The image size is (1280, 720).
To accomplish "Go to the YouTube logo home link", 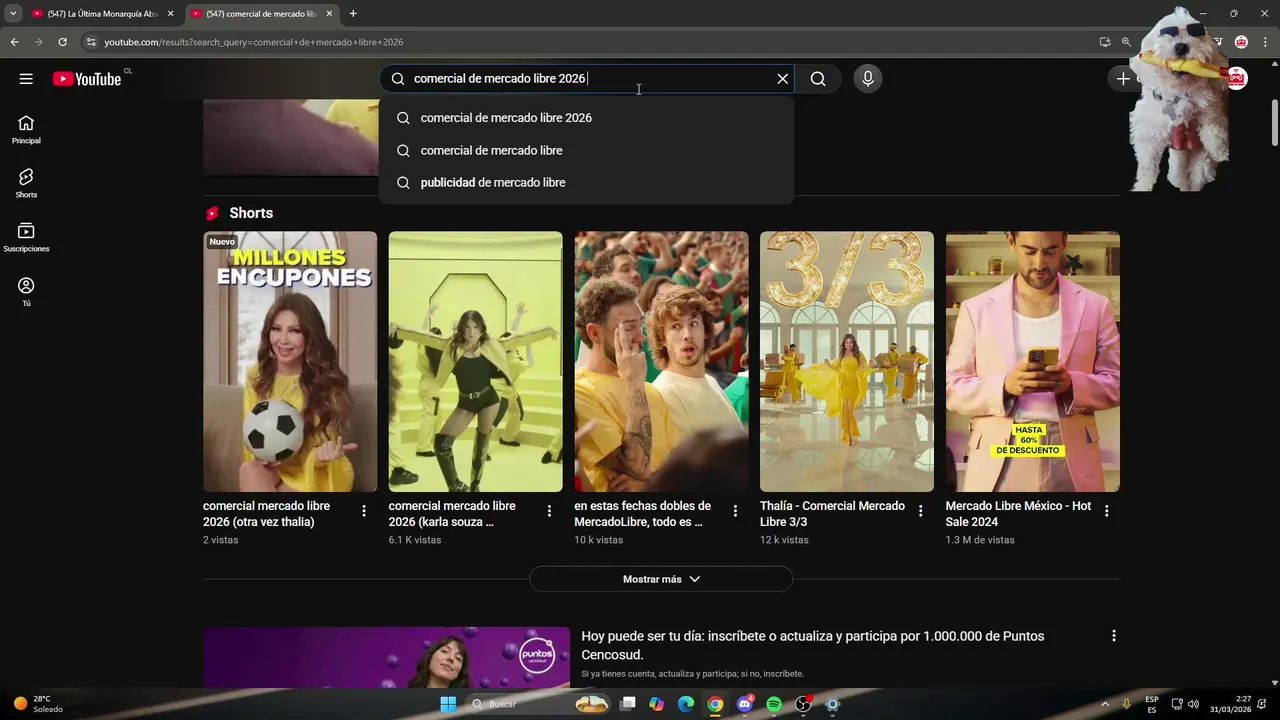I will [87, 79].
